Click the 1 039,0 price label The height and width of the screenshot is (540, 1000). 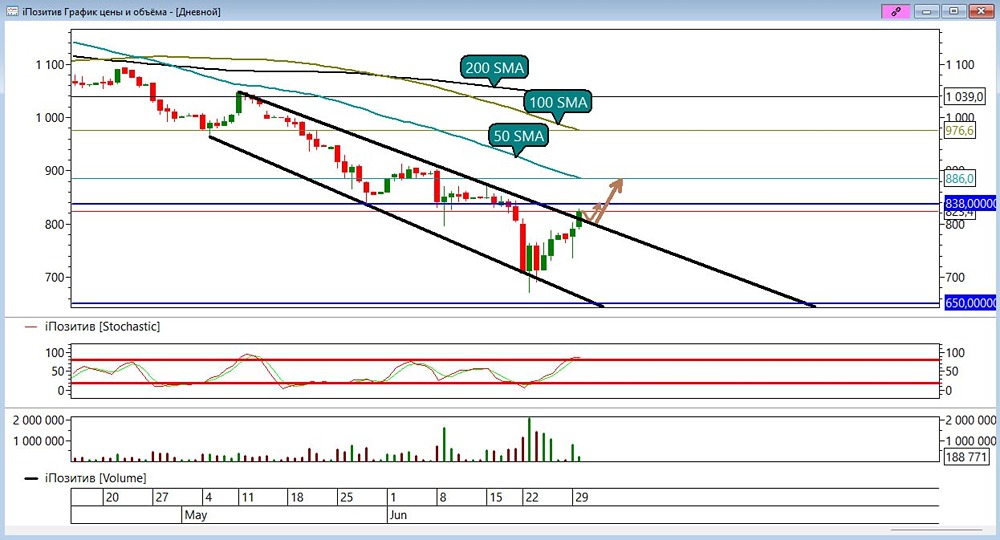964,97
